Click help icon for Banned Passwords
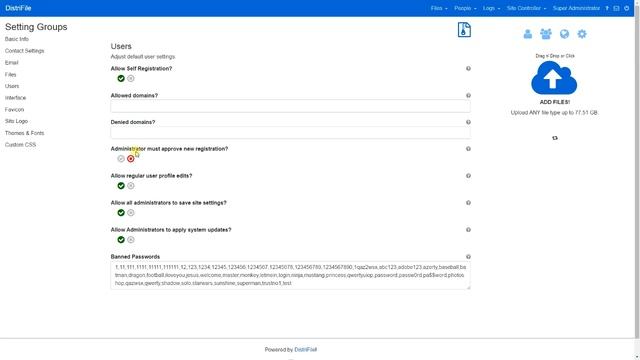The image size is (640, 360). [x=468, y=257]
